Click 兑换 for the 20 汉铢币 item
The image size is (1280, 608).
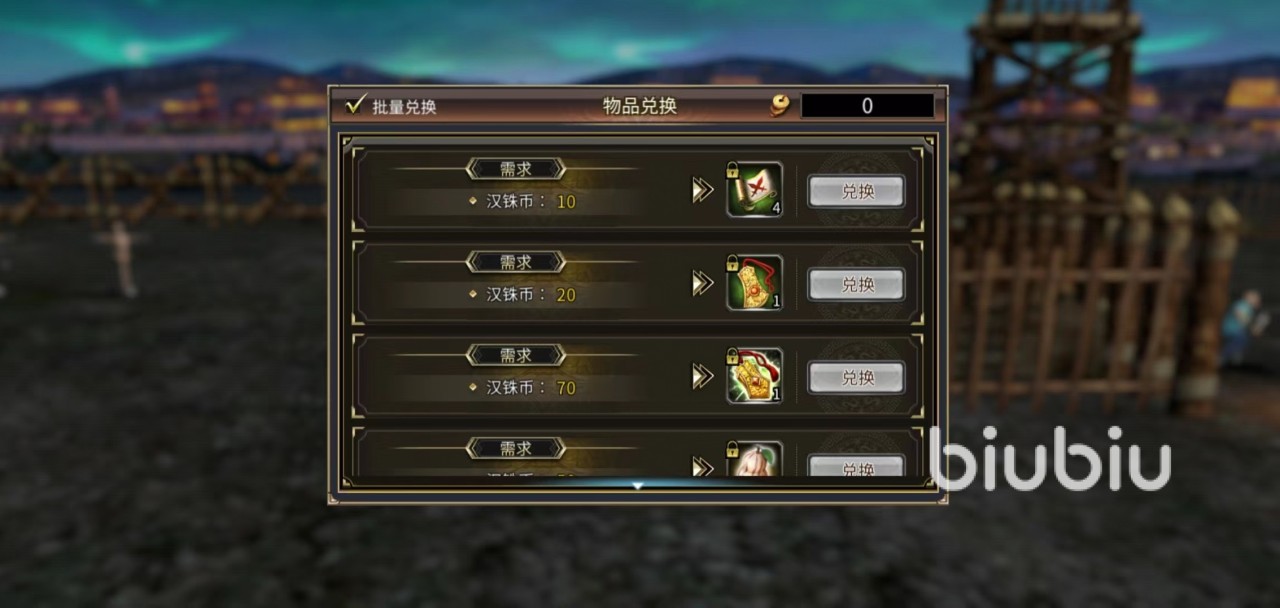(x=857, y=285)
